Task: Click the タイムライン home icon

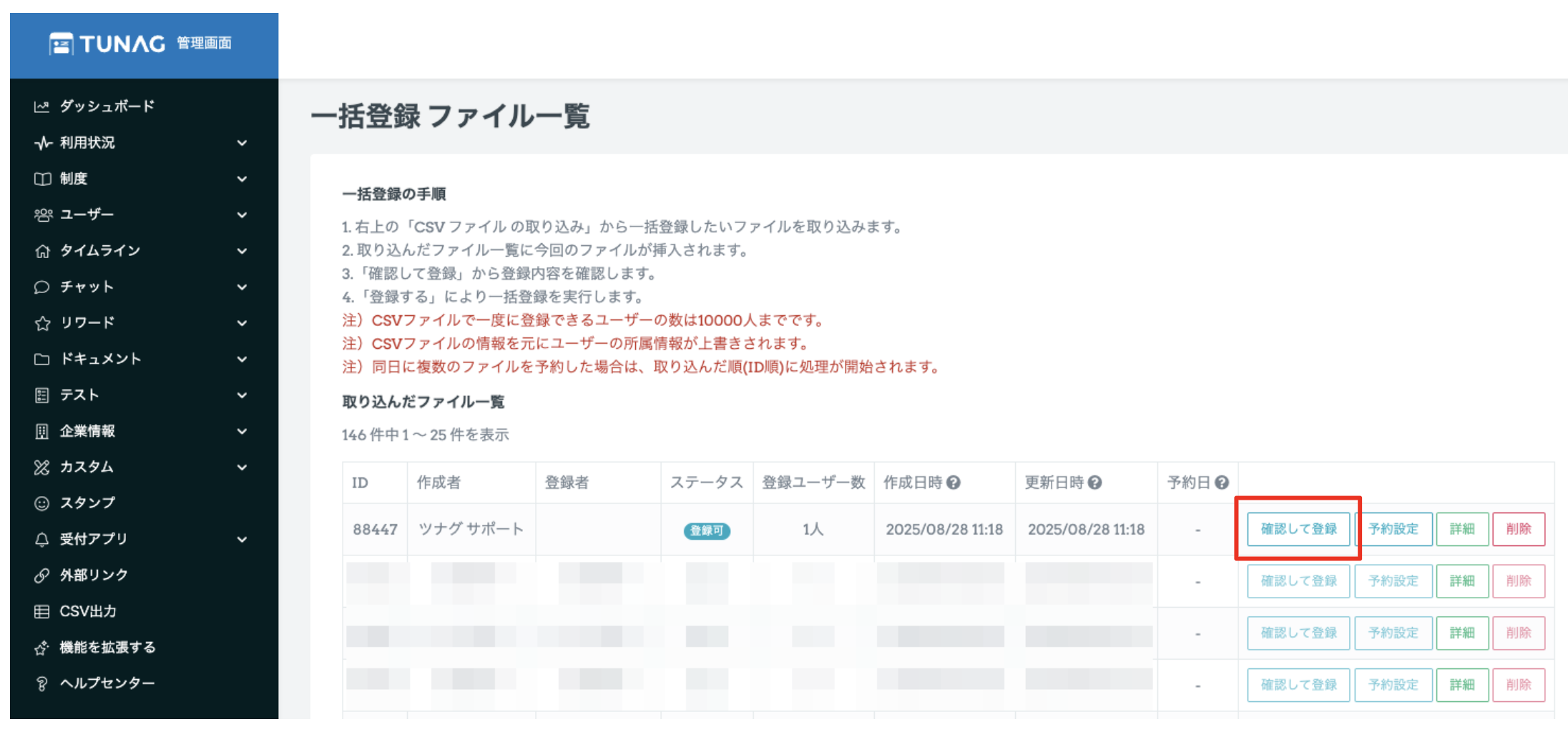Action: click(x=42, y=251)
